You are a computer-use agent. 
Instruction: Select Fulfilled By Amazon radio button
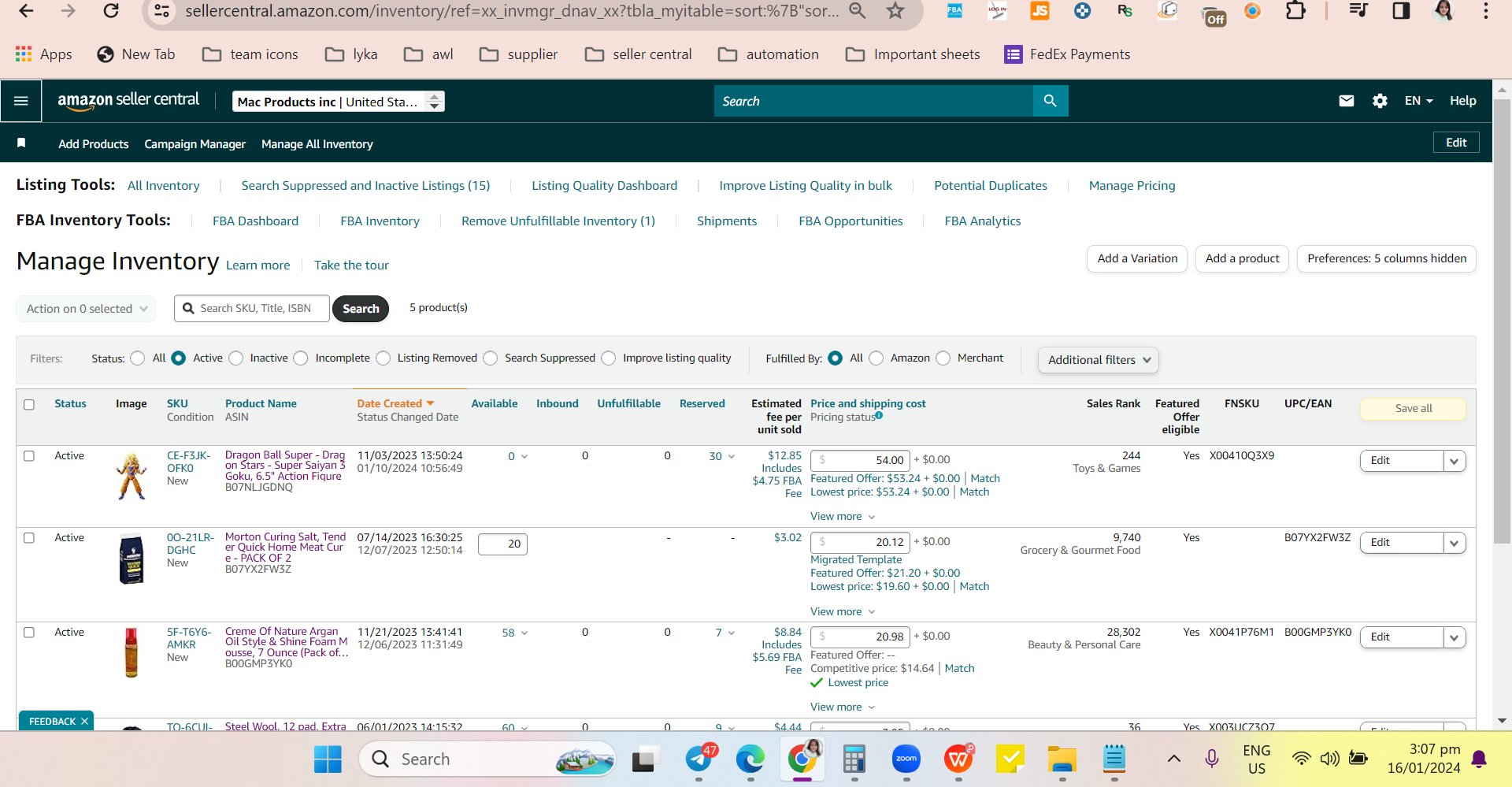(876, 358)
